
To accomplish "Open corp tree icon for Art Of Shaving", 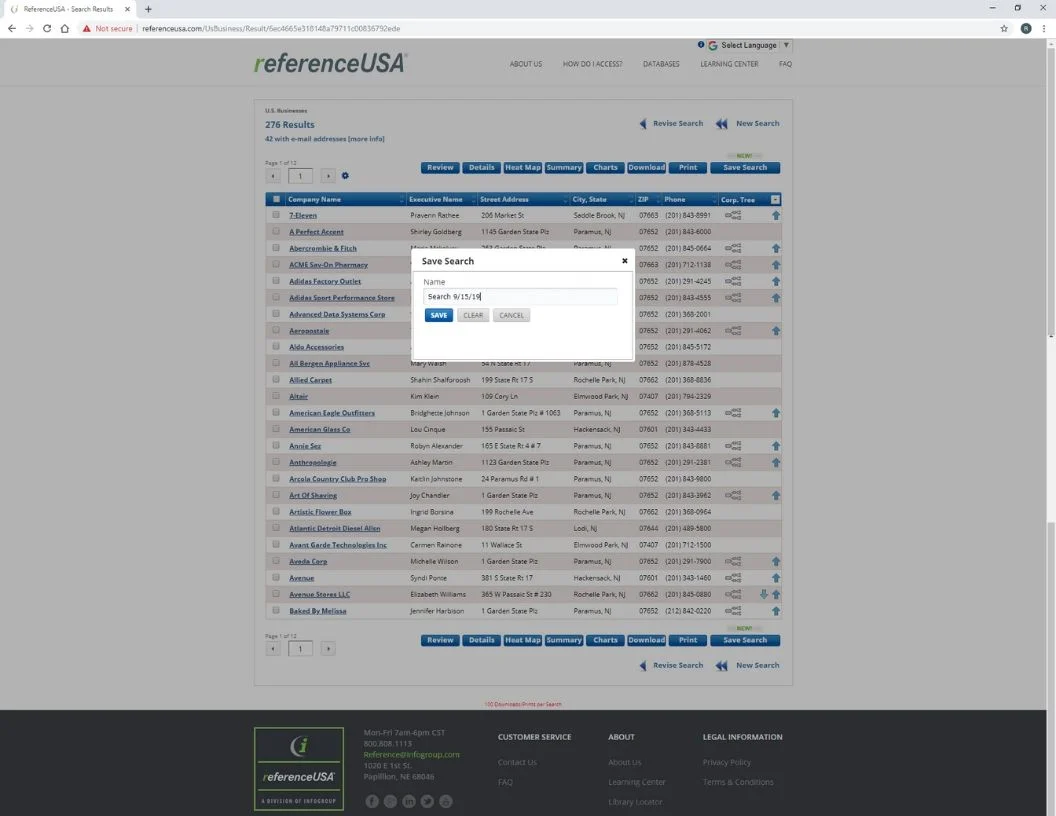I will (733, 496).
